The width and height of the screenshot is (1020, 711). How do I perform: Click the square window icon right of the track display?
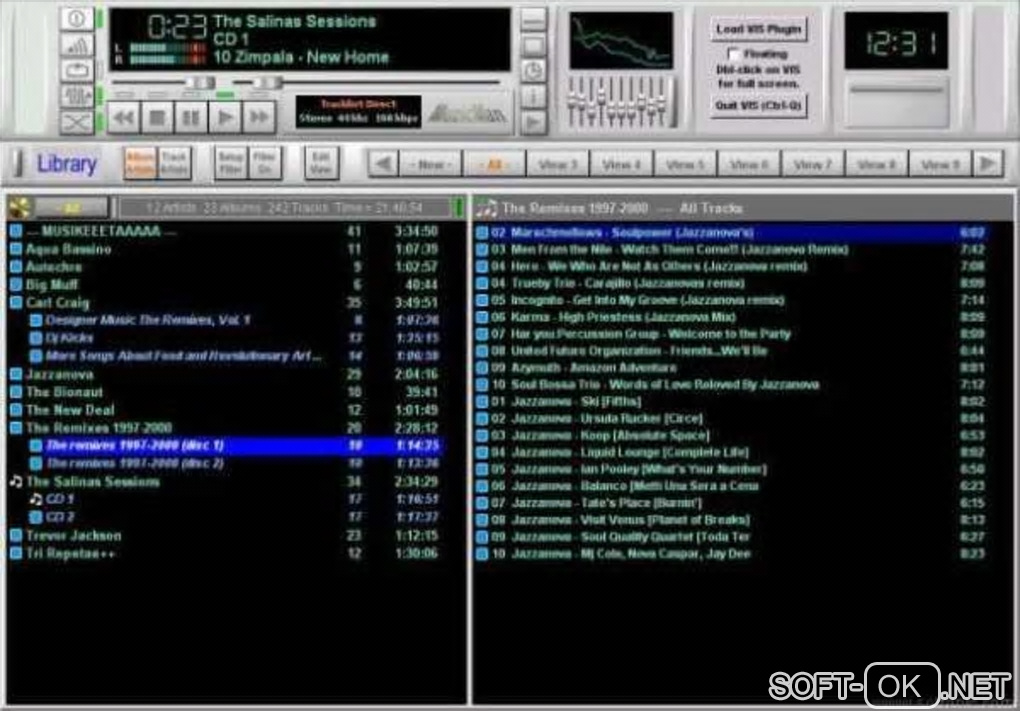(x=533, y=46)
